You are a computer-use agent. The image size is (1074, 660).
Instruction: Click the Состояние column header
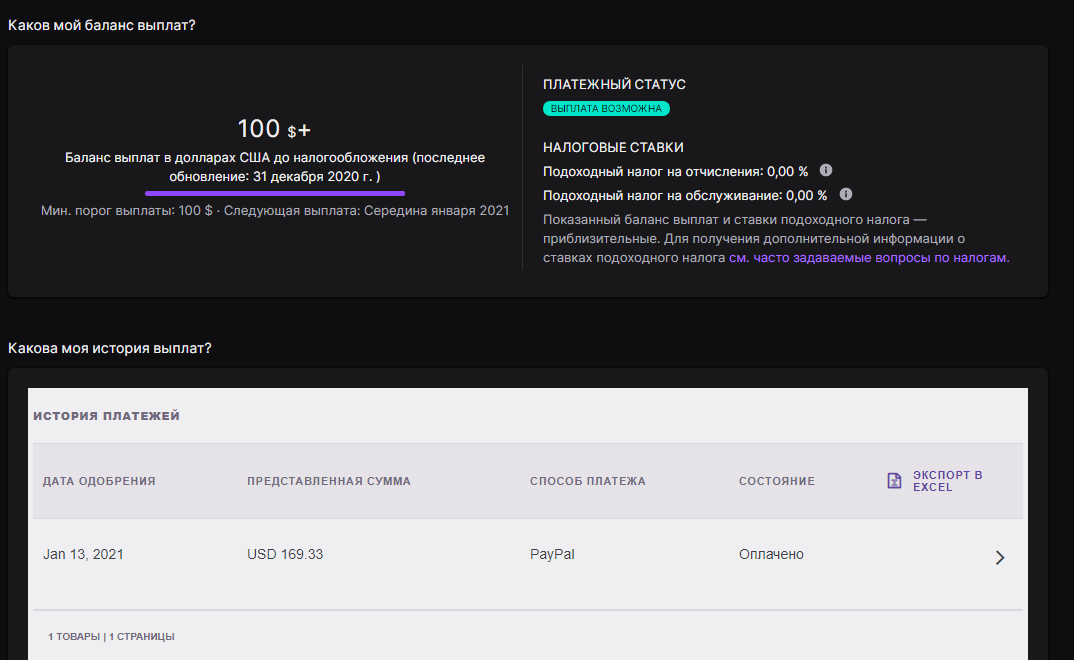pyautogui.click(x=776, y=481)
